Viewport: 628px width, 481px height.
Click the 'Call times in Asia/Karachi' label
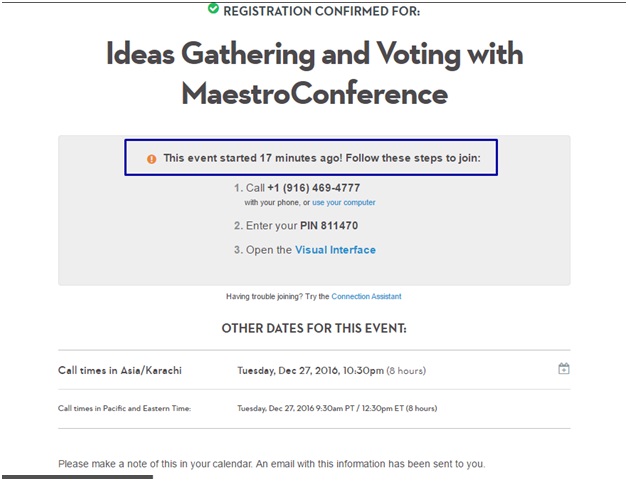tap(120, 370)
